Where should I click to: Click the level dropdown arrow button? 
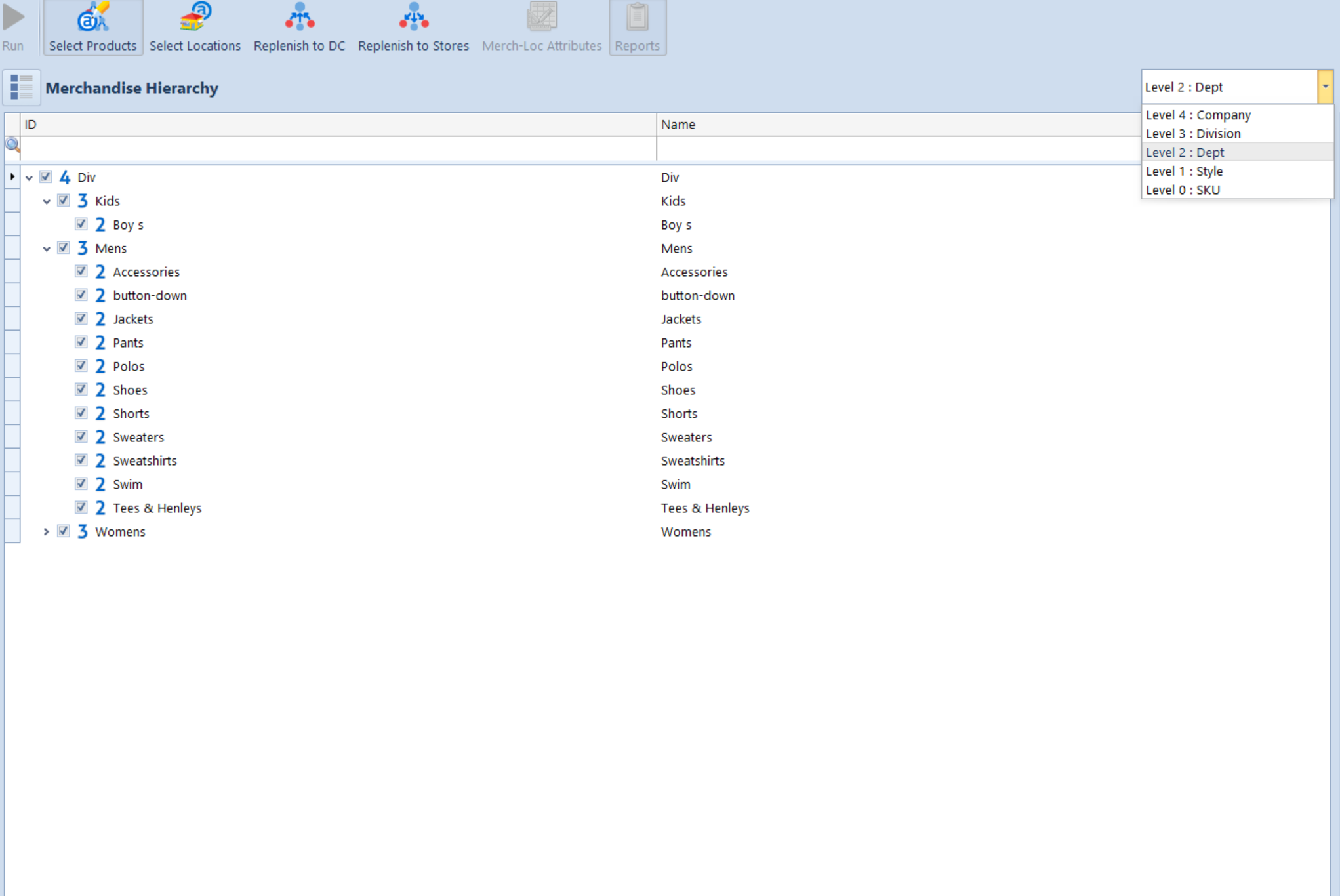[x=1325, y=87]
